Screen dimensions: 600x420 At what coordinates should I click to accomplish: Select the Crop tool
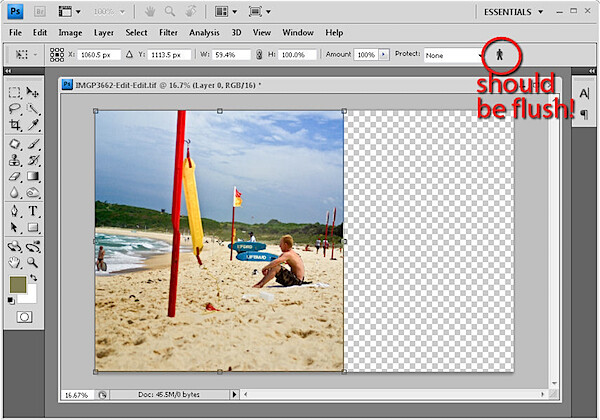click(x=15, y=125)
